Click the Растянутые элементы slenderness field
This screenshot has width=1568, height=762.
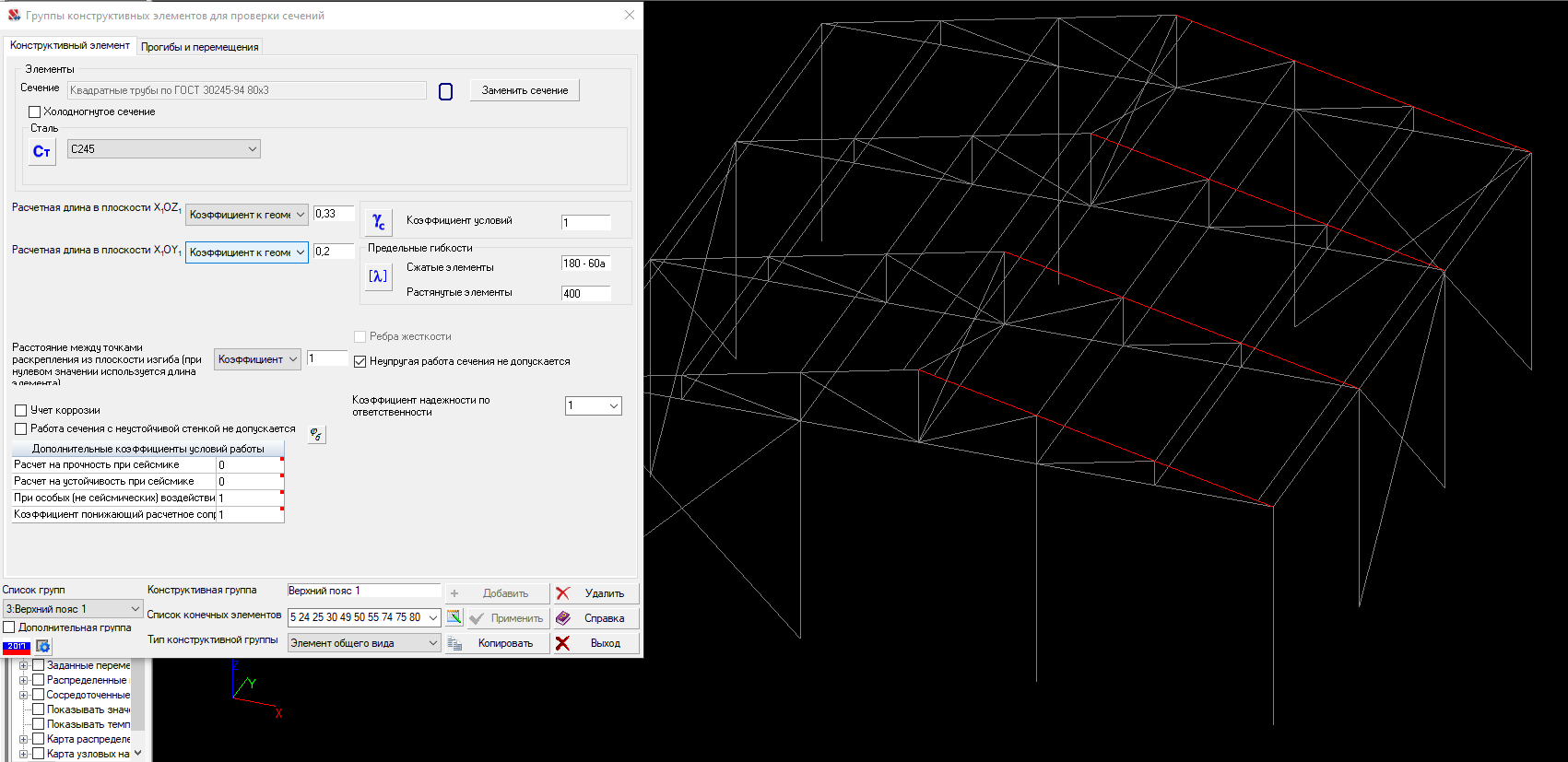(586, 294)
